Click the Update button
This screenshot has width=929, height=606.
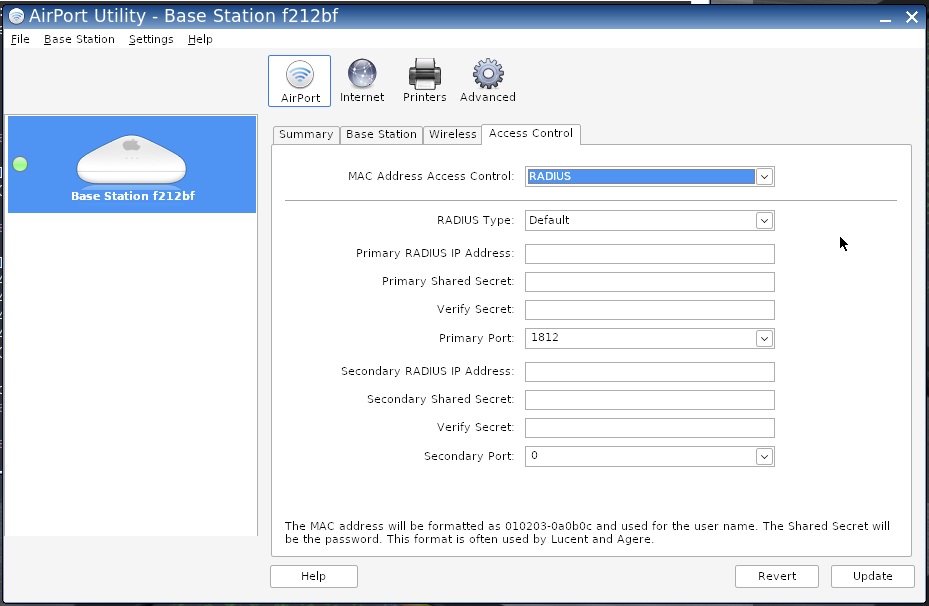[x=872, y=576]
